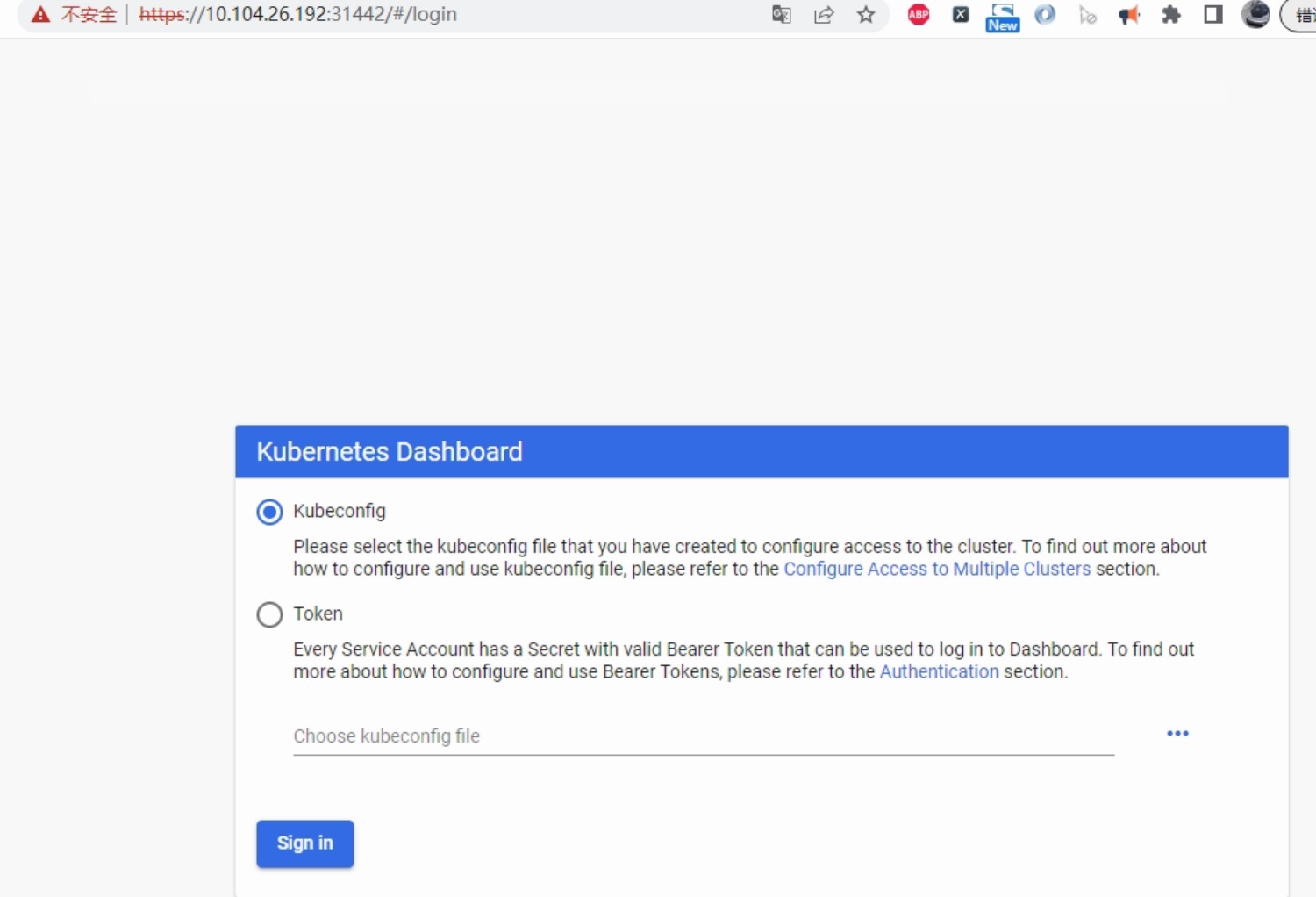Open the translate page icon
Viewport: 1316px width, 897px height.
point(781,14)
